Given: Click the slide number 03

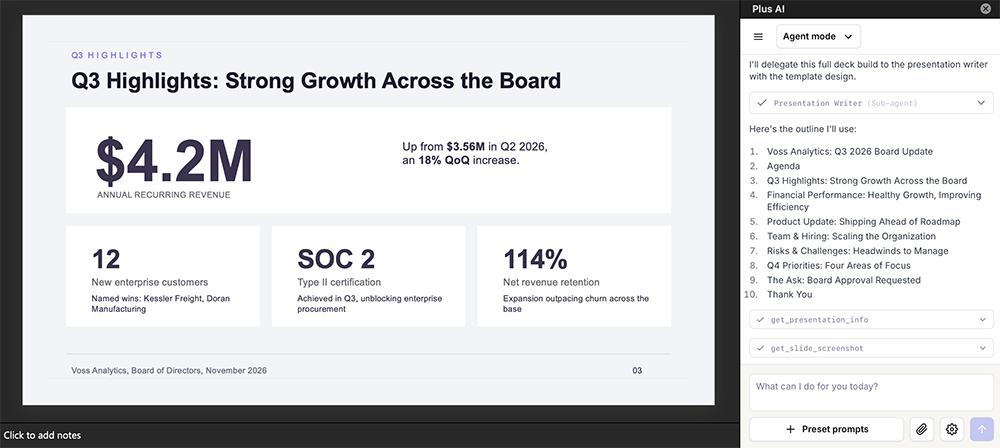Looking at the screenshot, I should (x=637, y=370).
